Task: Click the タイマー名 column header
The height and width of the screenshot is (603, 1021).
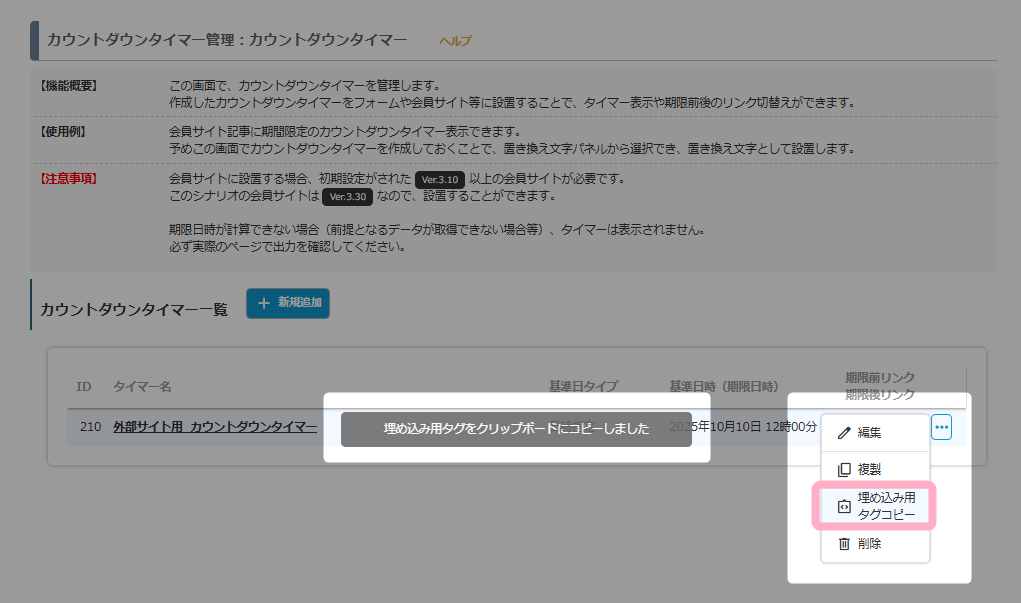Action: tap(141, 386)
